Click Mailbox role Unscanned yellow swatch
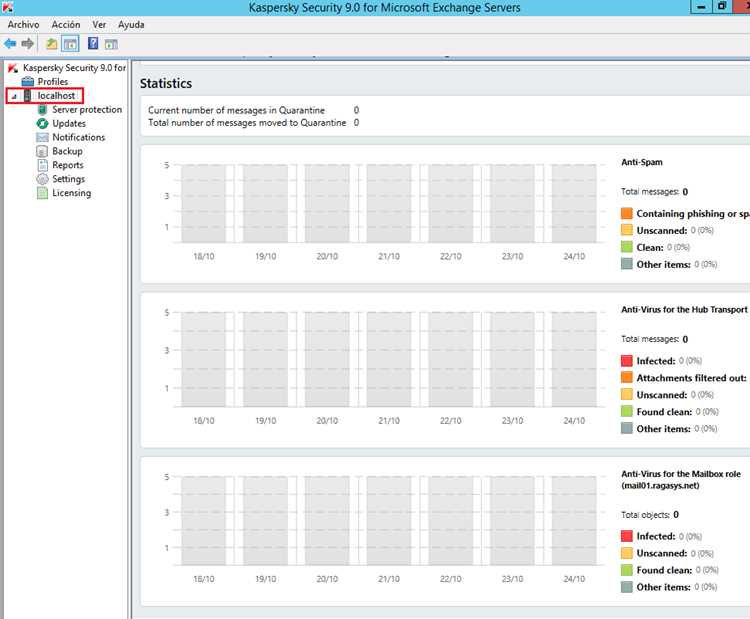 pyautogui.click(x=627, y=553)
